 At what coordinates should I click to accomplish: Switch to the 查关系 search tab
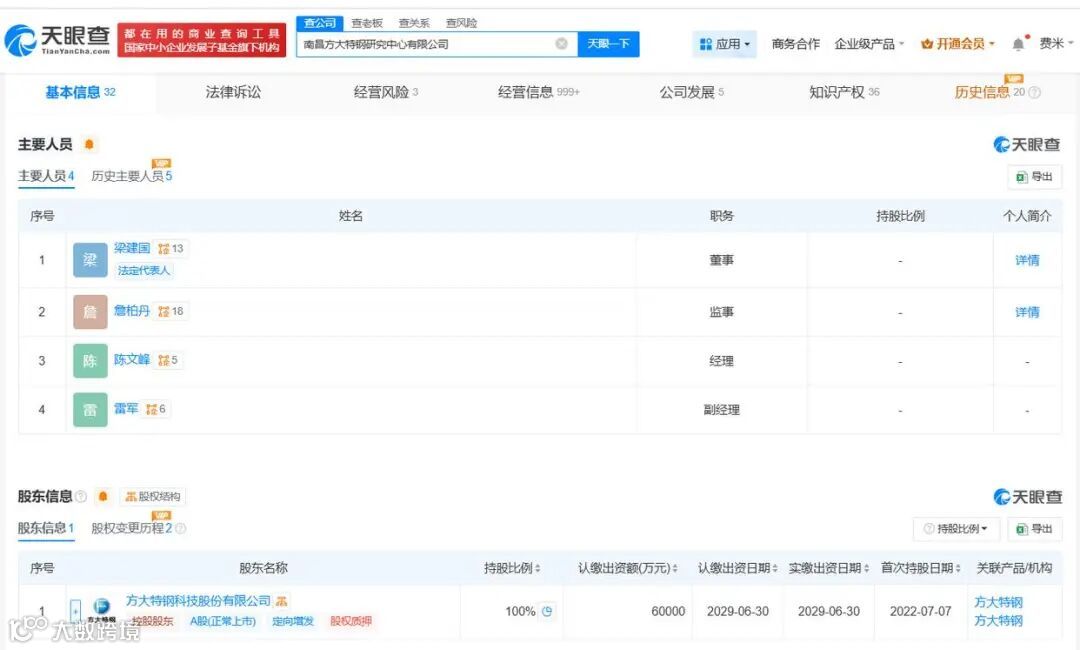click(x=414, y=23)
